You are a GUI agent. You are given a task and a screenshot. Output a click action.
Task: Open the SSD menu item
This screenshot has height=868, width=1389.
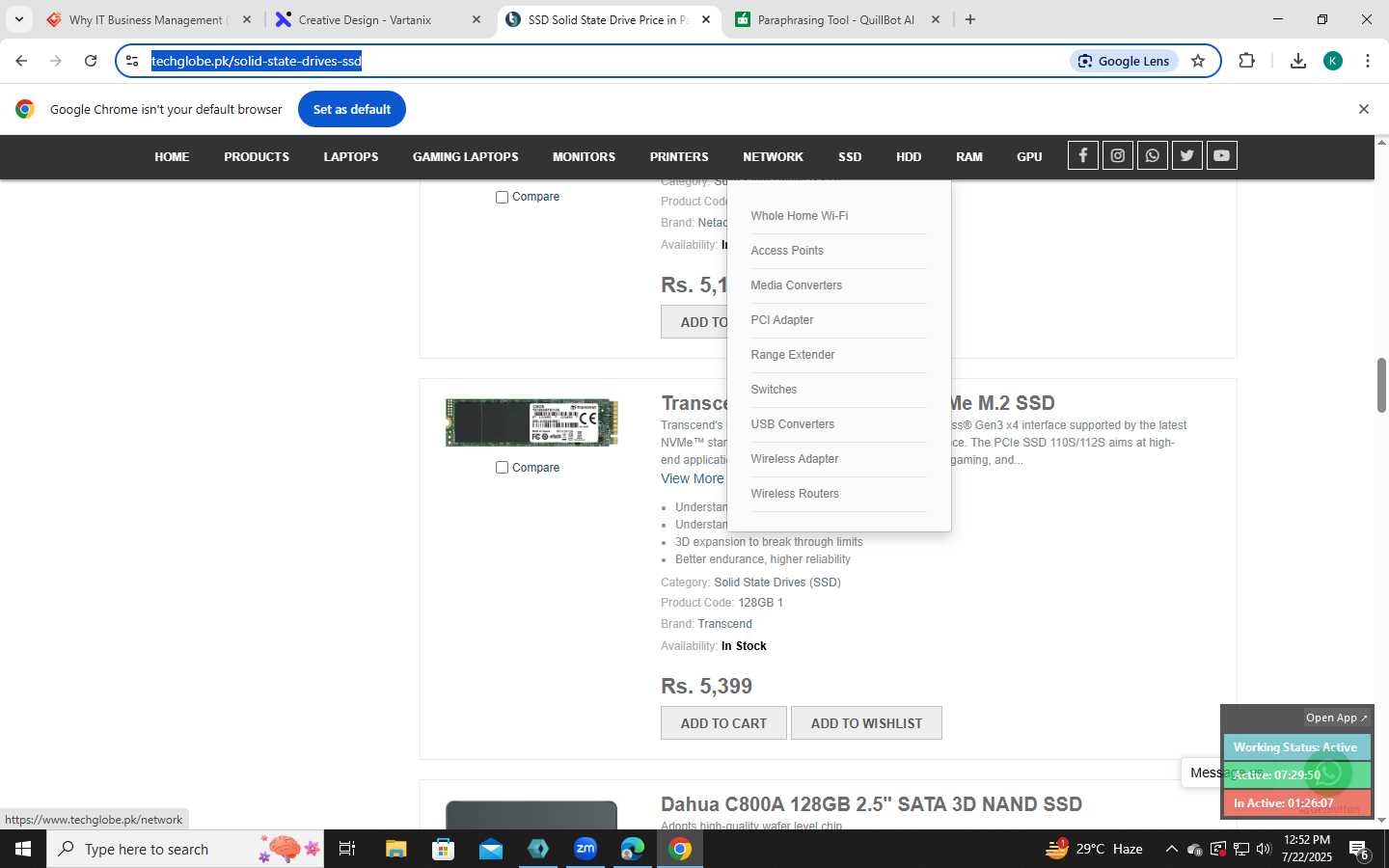pyautogui.click(x=850, y=157)
